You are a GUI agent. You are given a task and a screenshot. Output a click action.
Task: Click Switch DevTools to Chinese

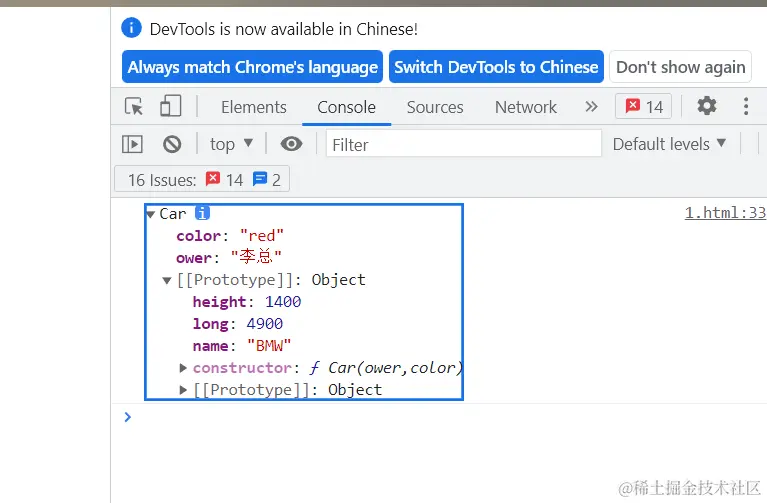pos(496,67)
